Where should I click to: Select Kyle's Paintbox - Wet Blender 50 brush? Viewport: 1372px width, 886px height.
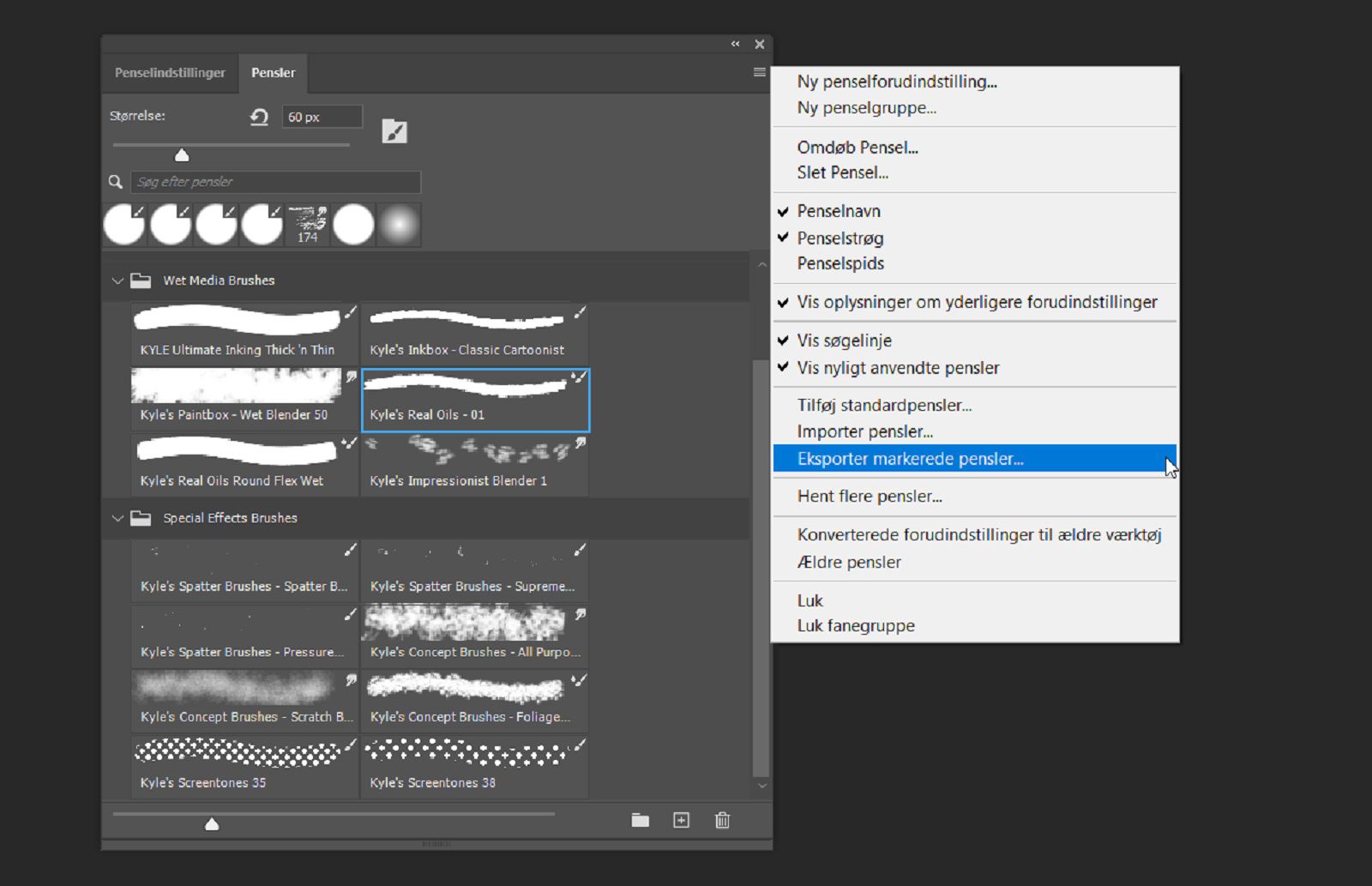coord(244,399)
